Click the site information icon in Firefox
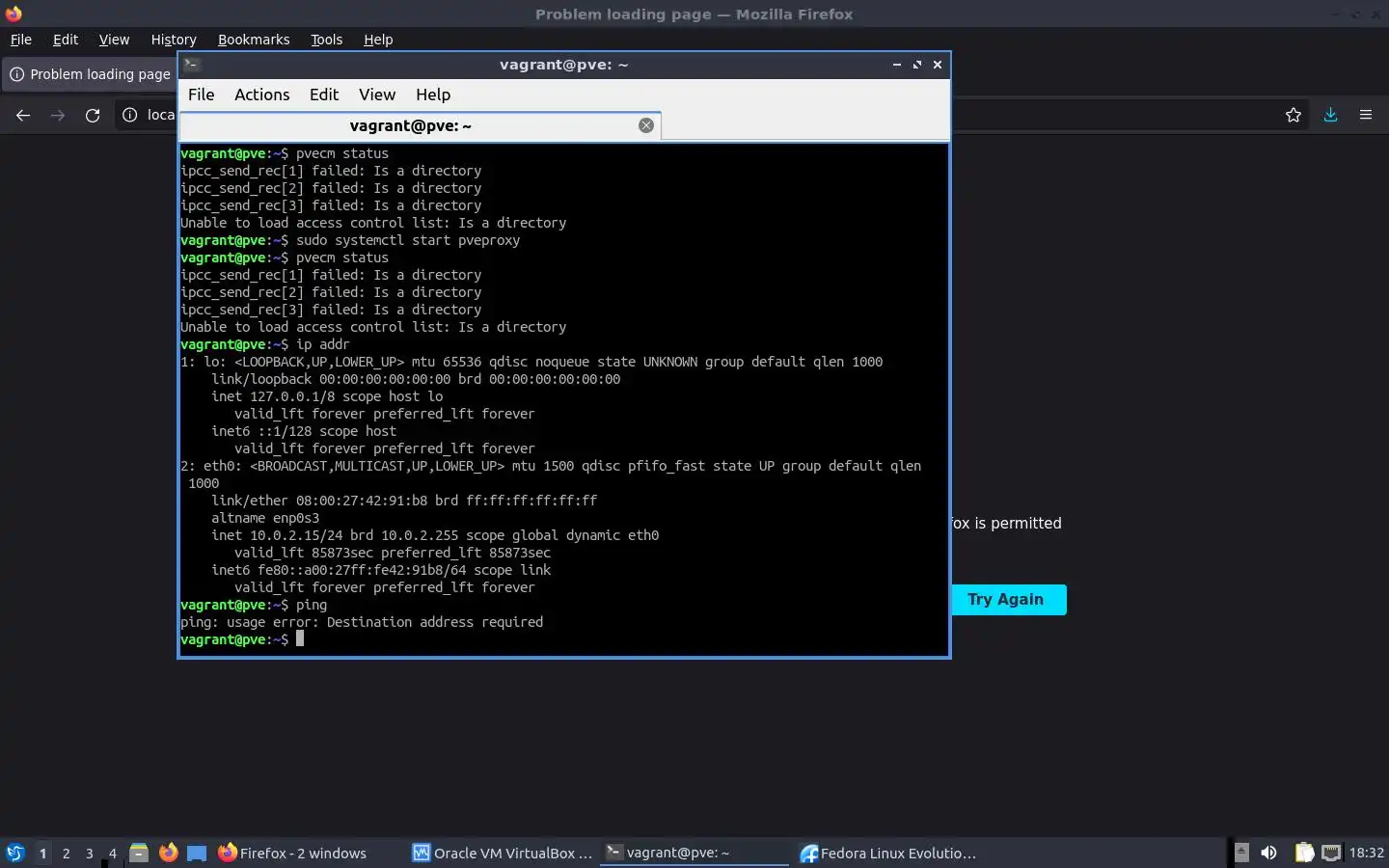1389x868 pixels. click(130, 115)
